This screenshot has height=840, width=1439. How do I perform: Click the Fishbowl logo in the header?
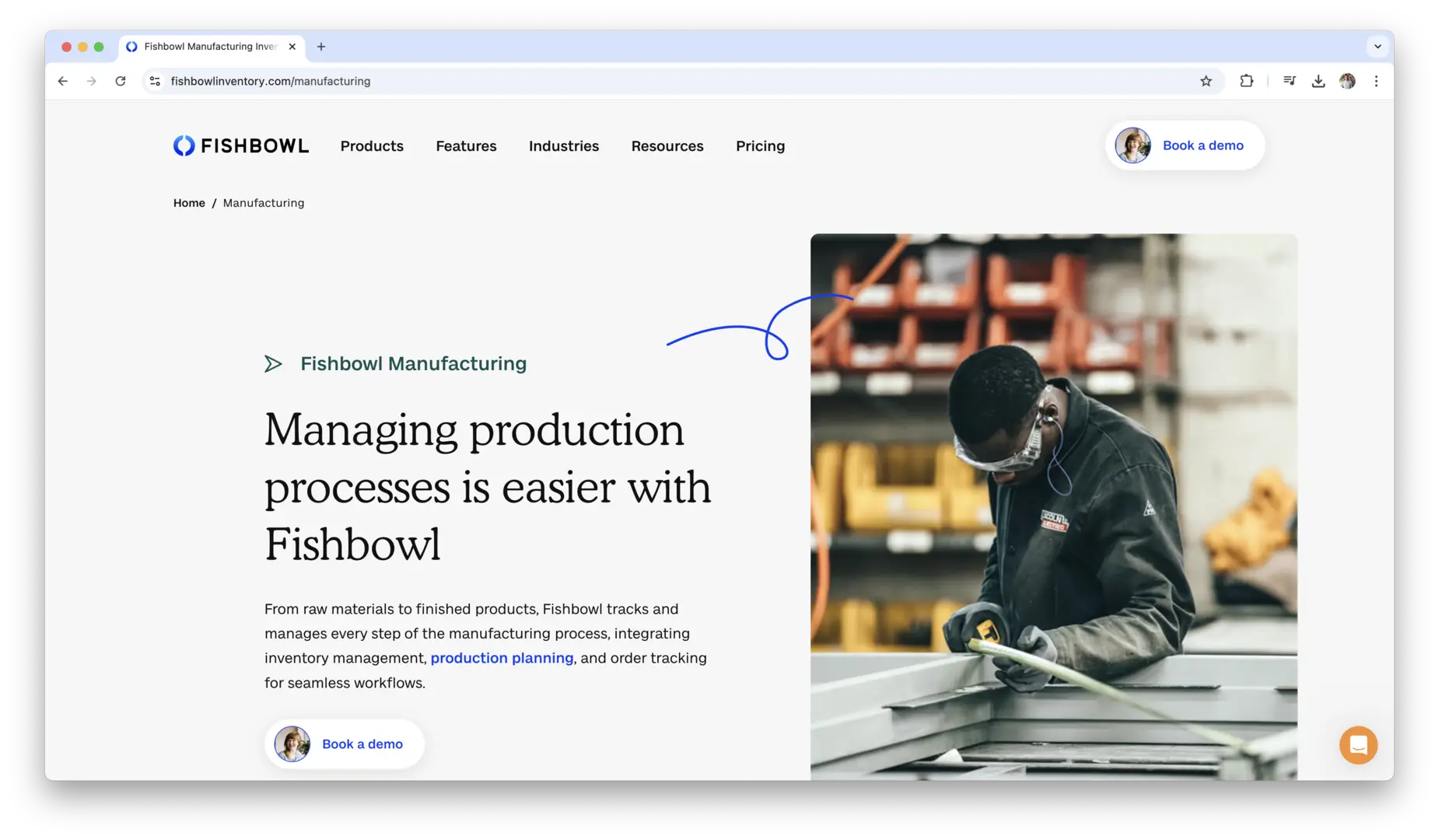pos(240,145)
